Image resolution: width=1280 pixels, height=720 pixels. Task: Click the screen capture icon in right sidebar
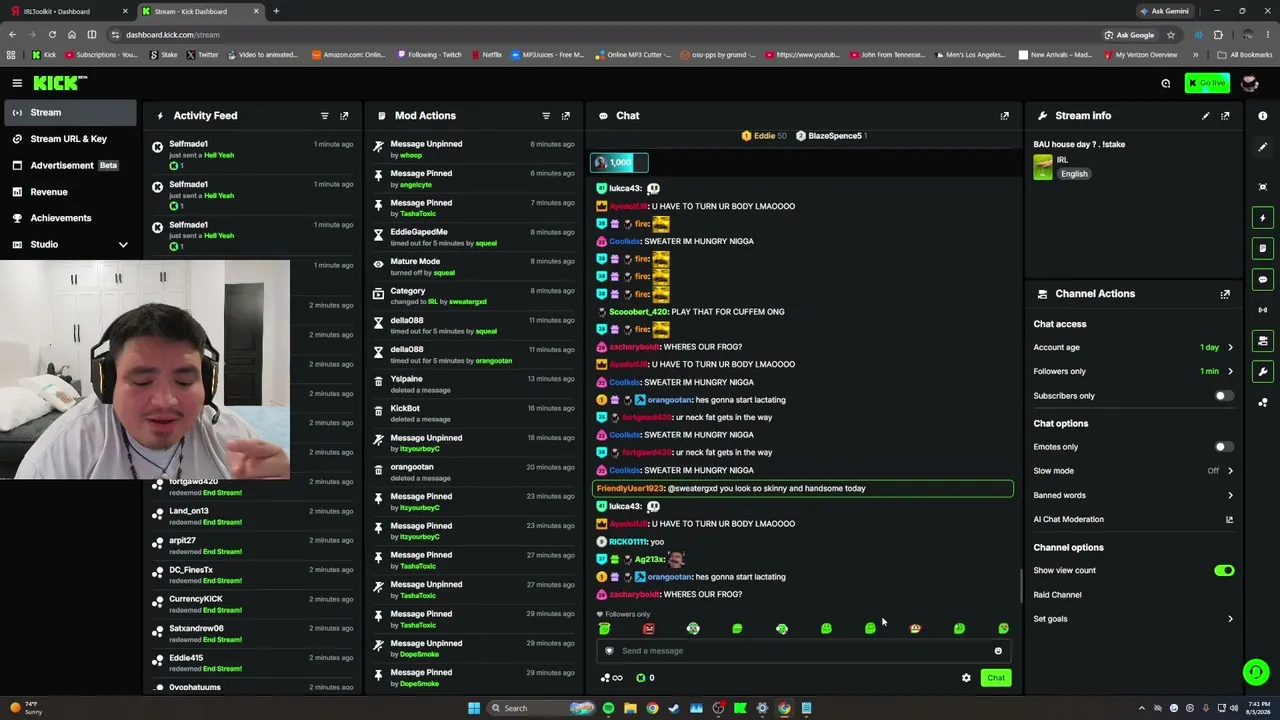[x=1263, y=187]
